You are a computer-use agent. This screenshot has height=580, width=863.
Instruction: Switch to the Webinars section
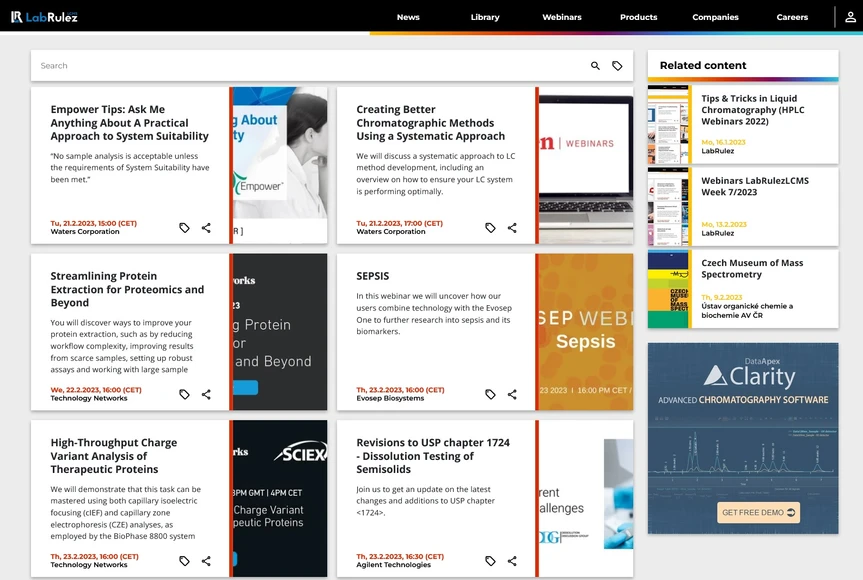click(x=562, y=17)
